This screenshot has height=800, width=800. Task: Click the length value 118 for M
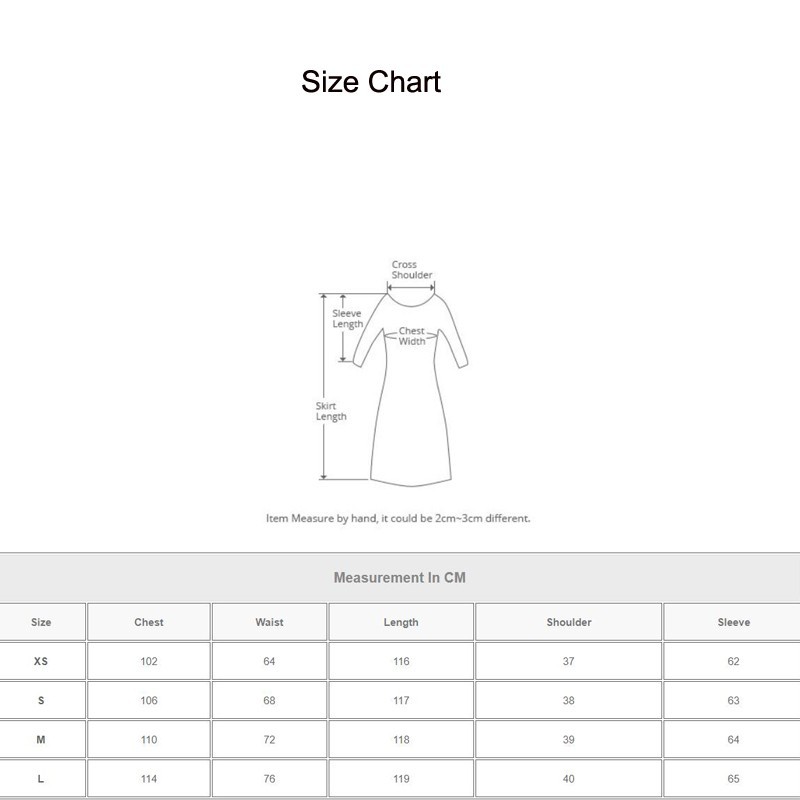point(399,739)
